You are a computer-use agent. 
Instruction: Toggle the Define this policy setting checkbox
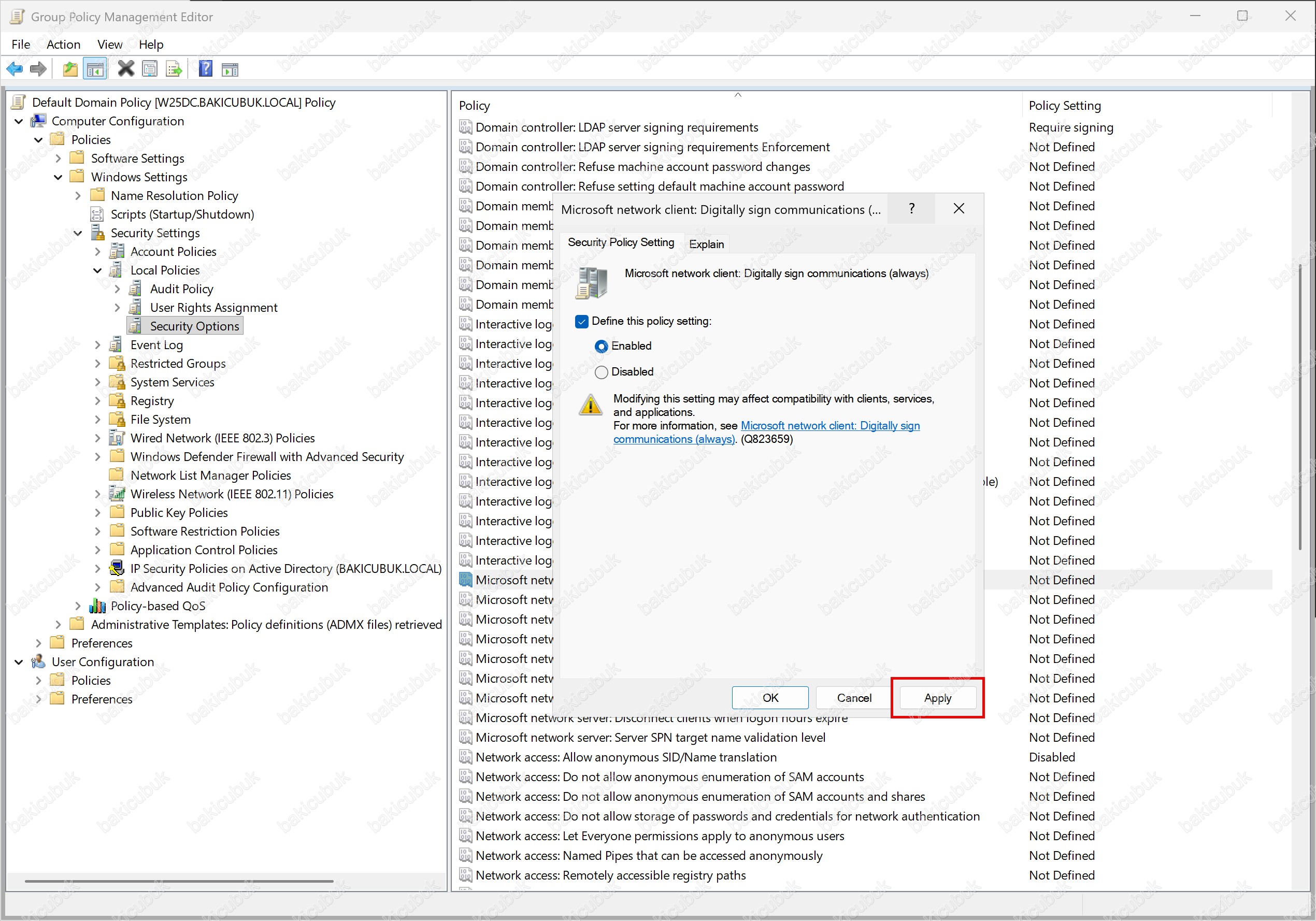pos(582,322)
